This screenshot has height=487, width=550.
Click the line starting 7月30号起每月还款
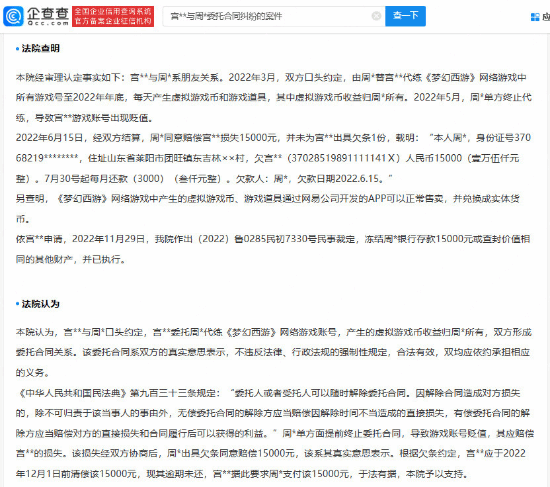204,179
